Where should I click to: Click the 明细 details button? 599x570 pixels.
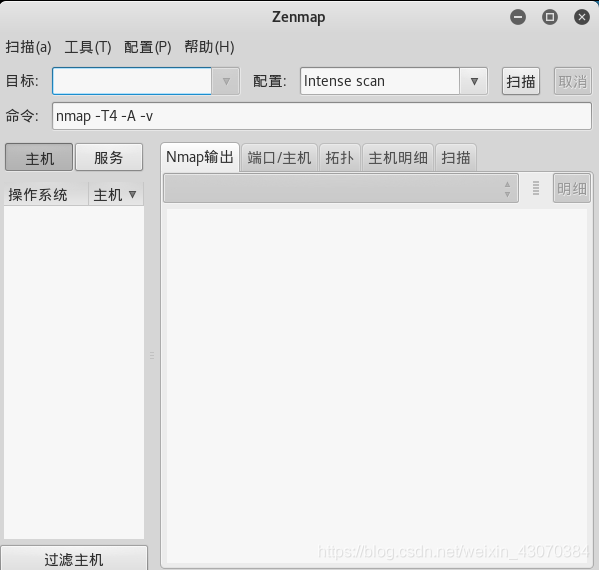coord(572,188)
